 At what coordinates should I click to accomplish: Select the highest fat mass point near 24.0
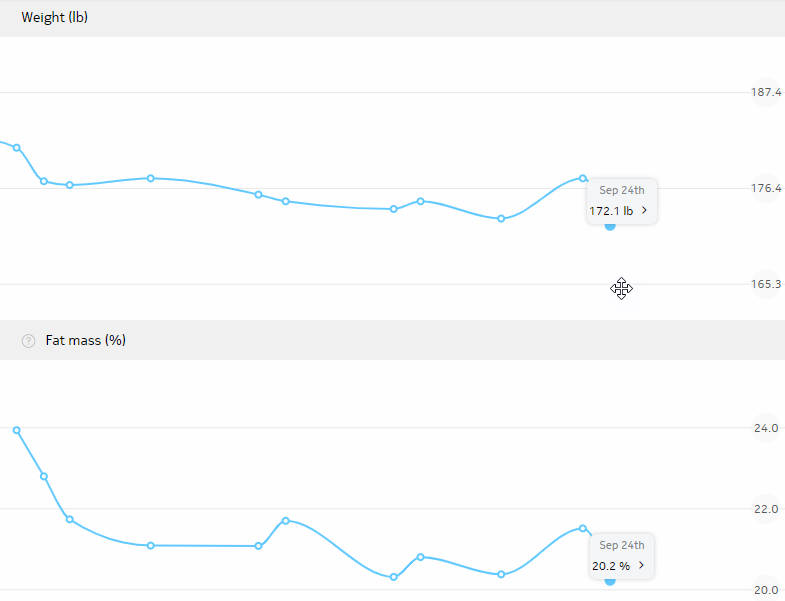[17, 430]
